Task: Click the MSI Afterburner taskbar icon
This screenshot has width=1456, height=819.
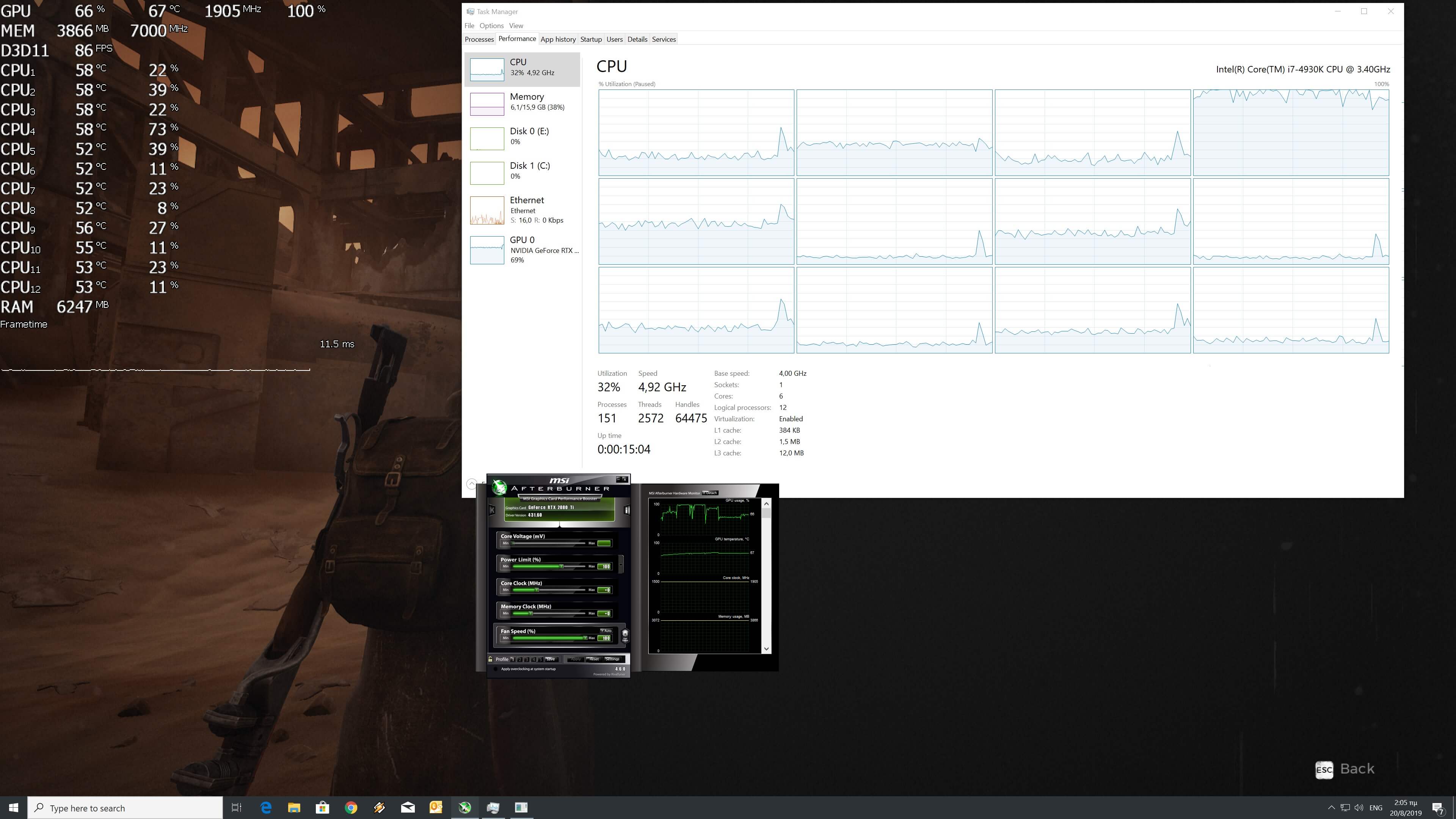Action: click(464, 808)
